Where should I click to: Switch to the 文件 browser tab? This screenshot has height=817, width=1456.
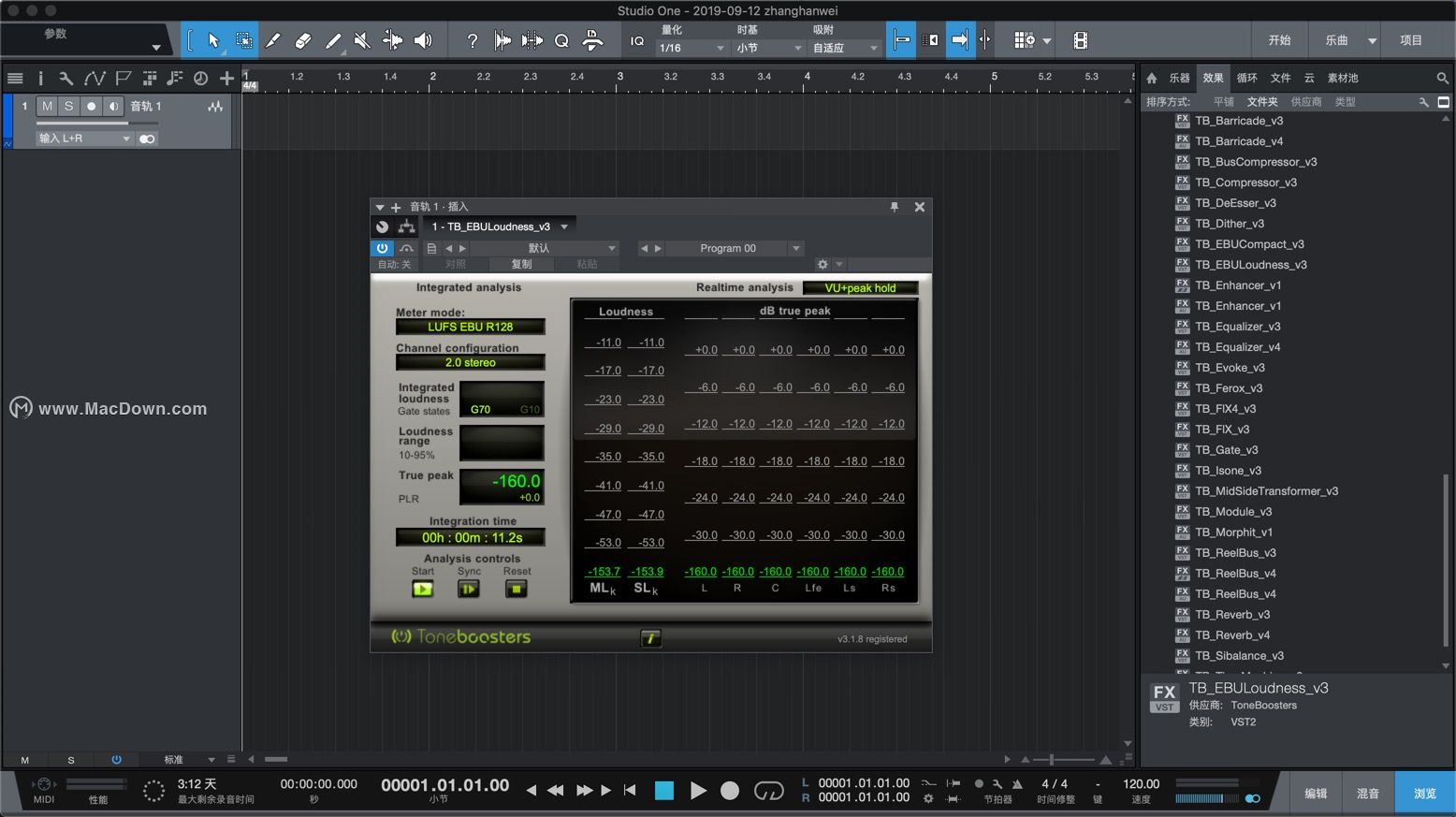[1280, 78]
